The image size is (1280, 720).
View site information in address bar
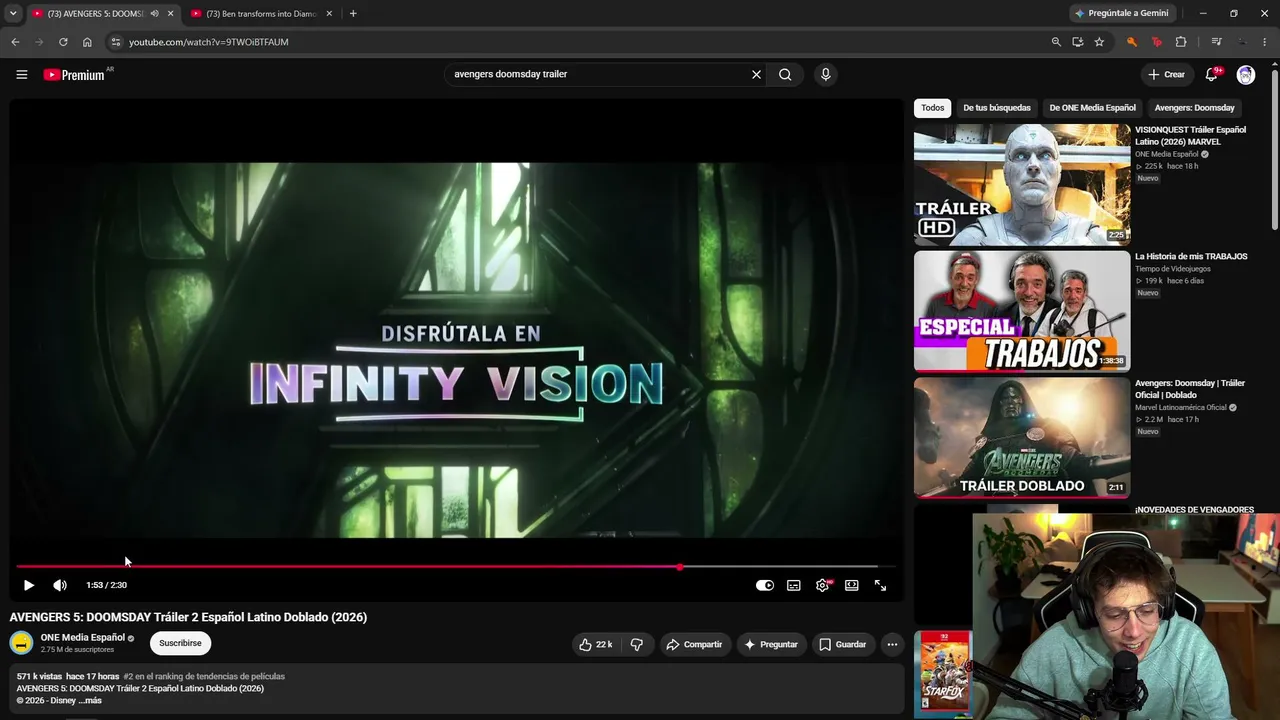coord(116,42)
